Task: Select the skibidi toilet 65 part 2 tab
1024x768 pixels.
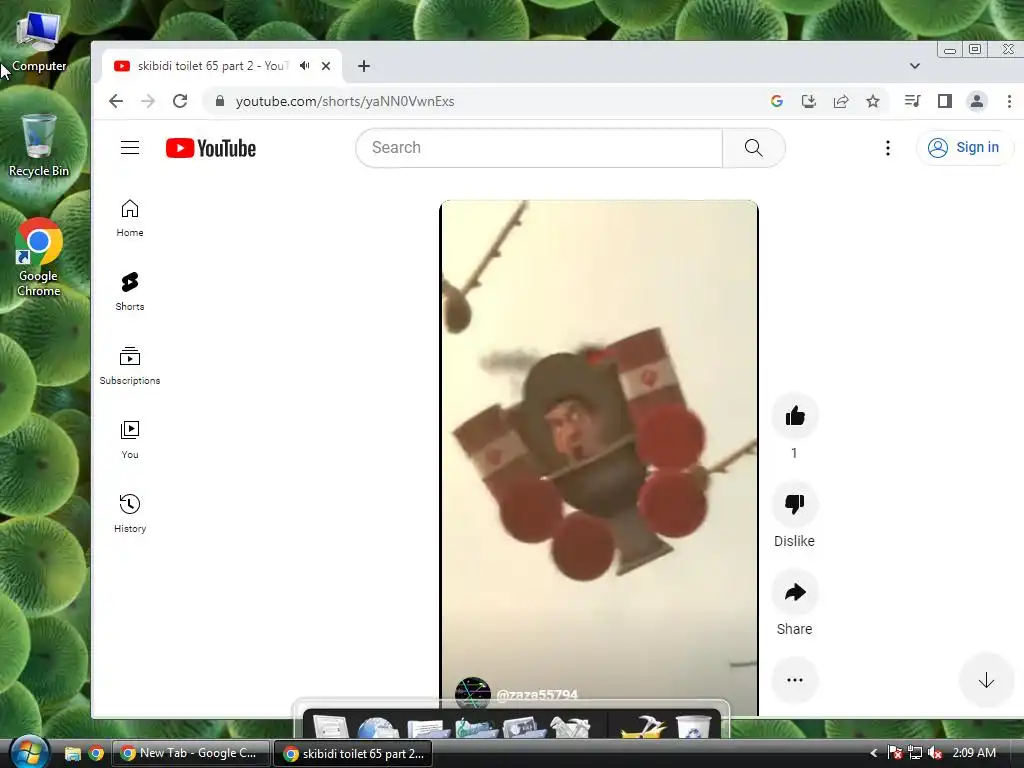Action: coord(222,66)
